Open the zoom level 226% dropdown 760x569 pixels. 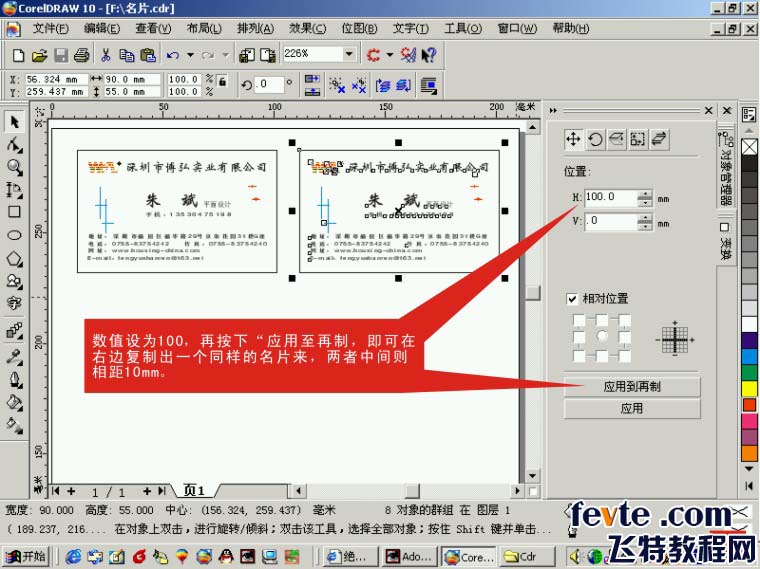coord(348,54)
